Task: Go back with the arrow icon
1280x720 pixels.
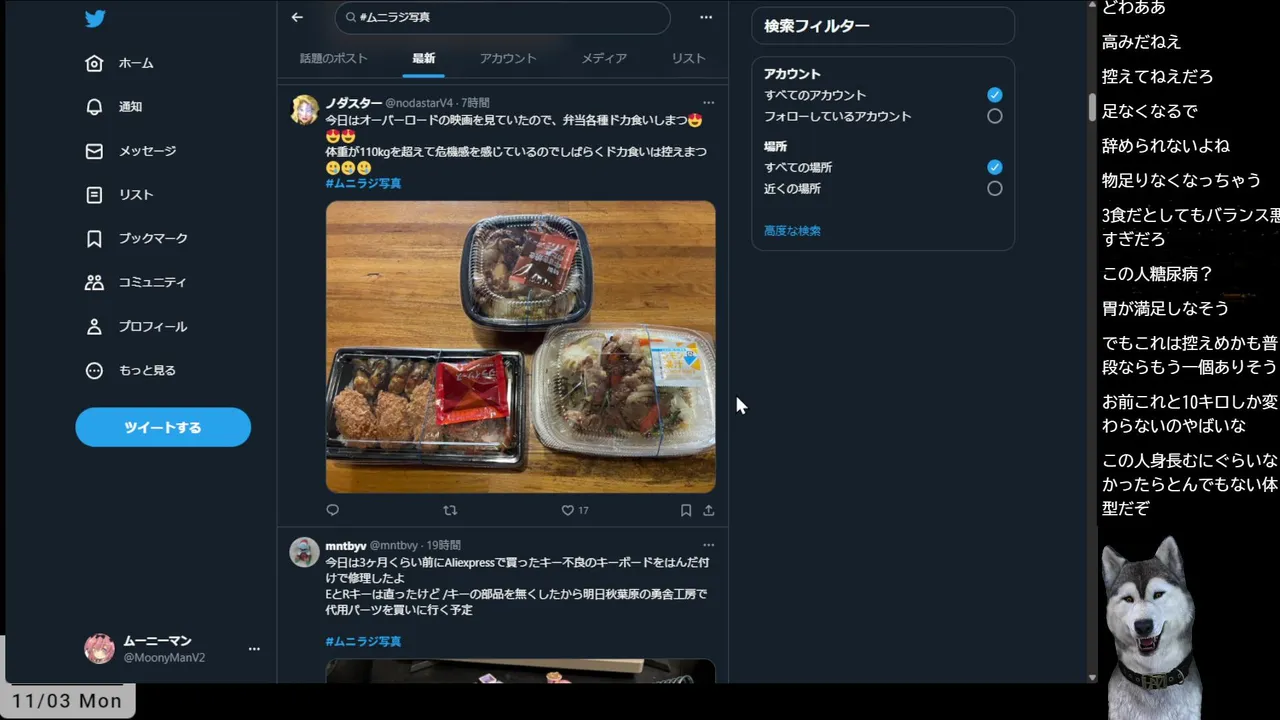Action: pyautogui.click(x=297, y=17)
